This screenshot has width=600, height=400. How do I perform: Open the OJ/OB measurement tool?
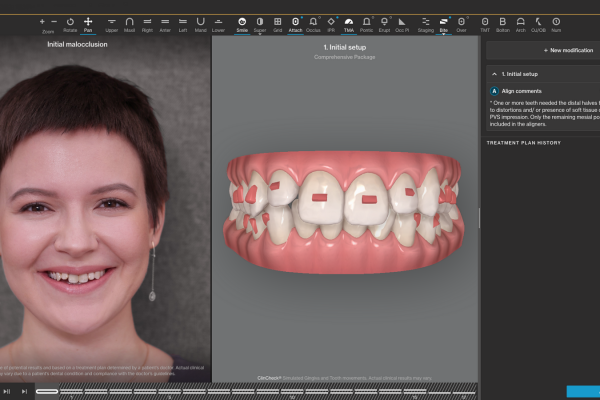(538, 24)
